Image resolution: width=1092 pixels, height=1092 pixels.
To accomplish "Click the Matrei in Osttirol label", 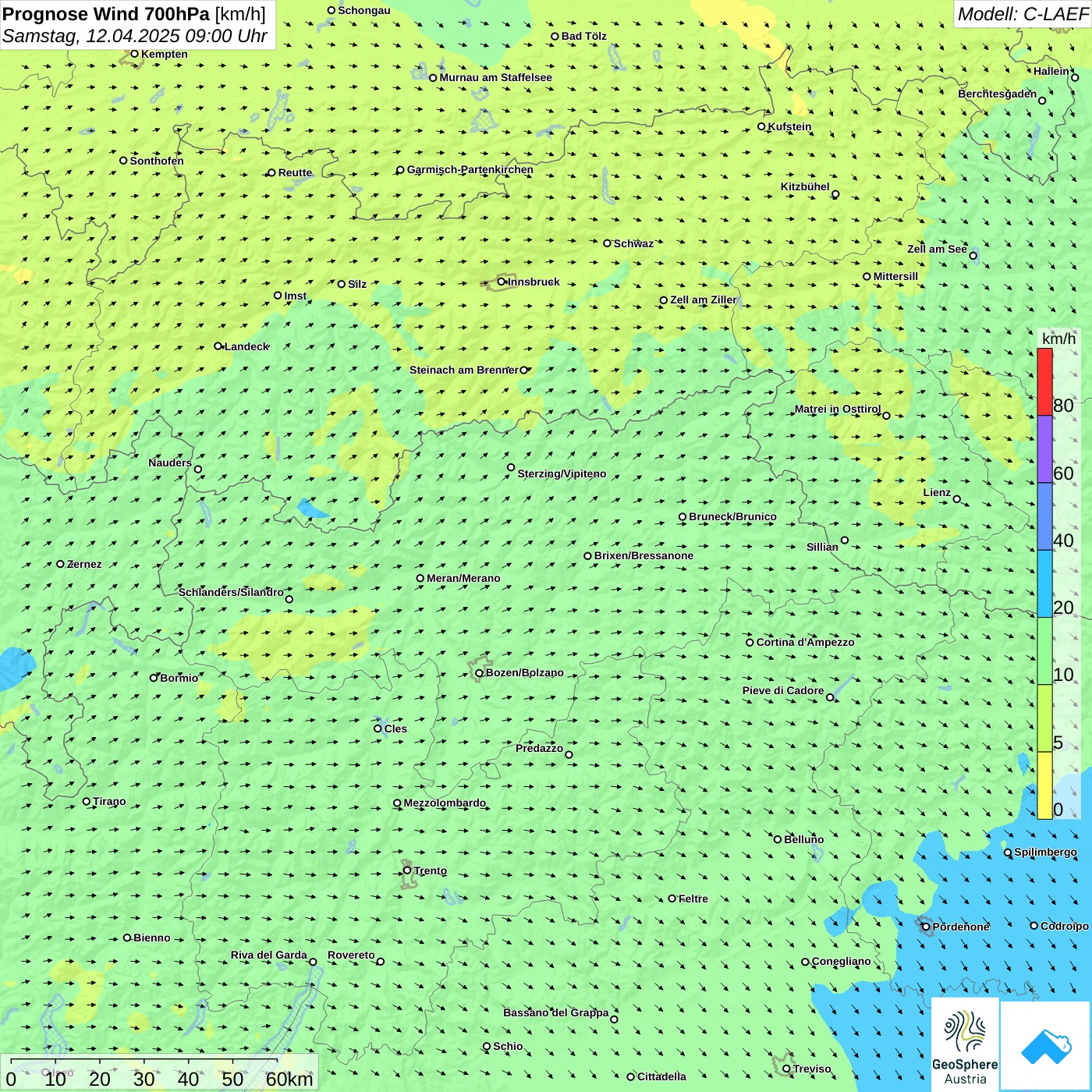I will pyautogui.click(x=838, y=409).
